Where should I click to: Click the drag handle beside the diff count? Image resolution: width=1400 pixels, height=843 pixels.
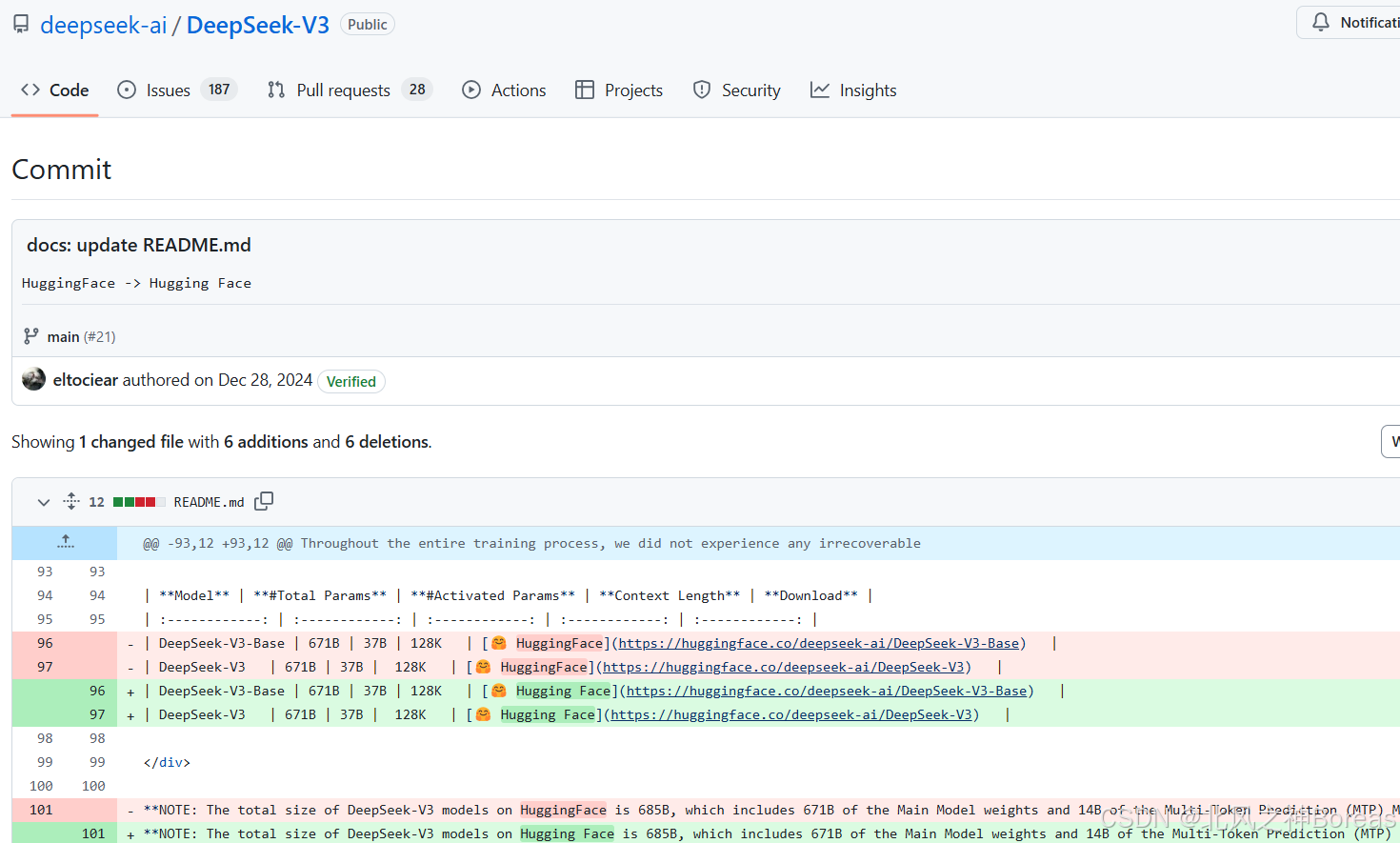coord(70,500)
